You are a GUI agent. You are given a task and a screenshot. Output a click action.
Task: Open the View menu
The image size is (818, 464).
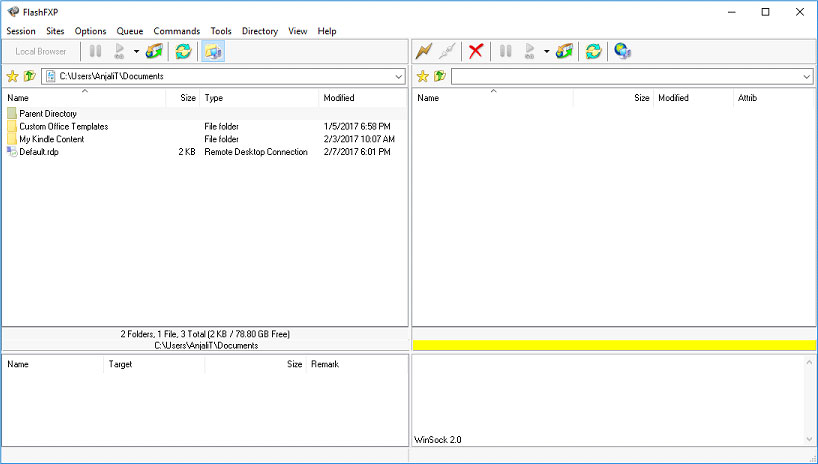pyautogui.click(x=298, y=31)
